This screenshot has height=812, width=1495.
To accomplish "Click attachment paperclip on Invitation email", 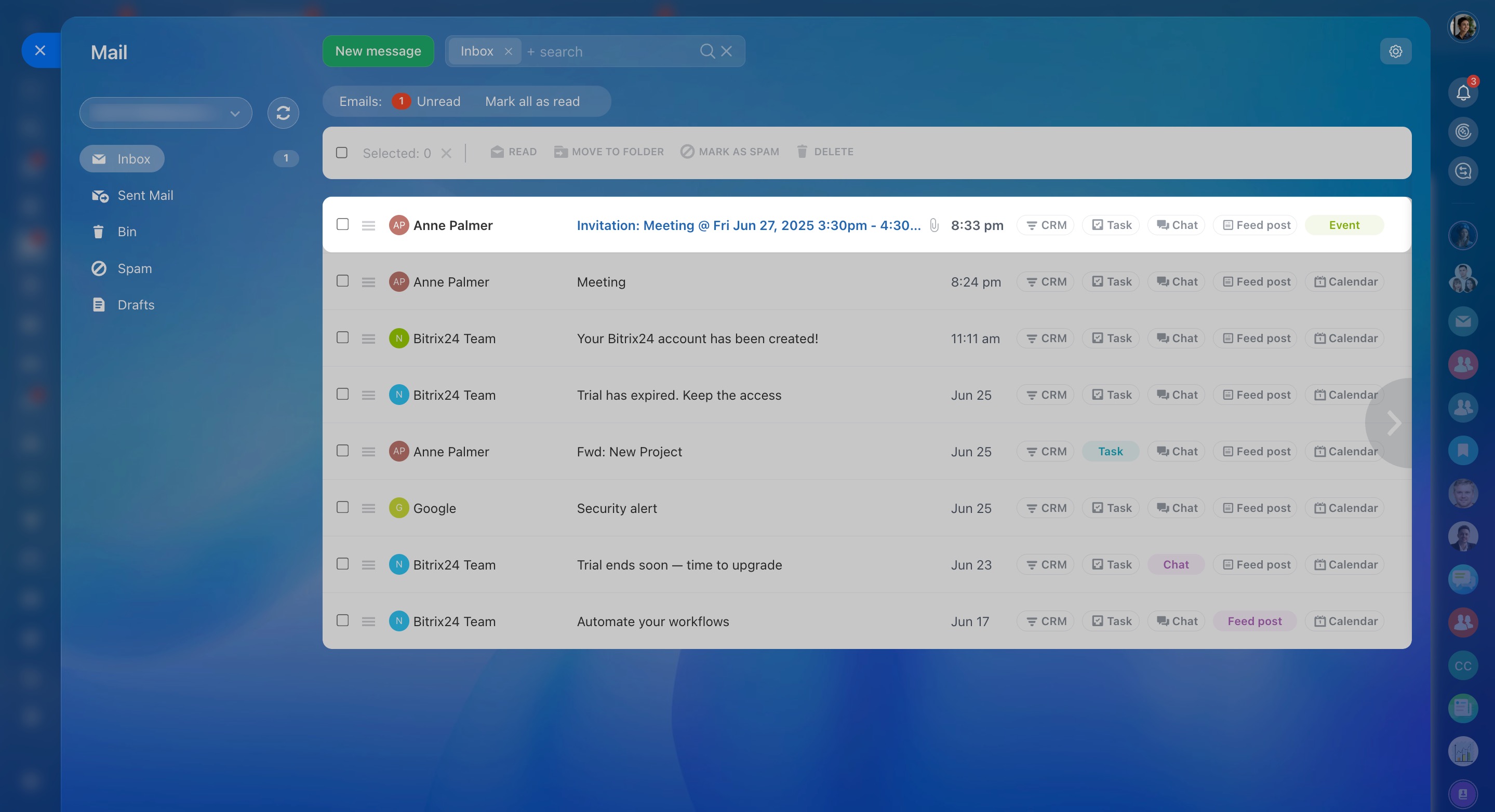I will pos(934,225).
